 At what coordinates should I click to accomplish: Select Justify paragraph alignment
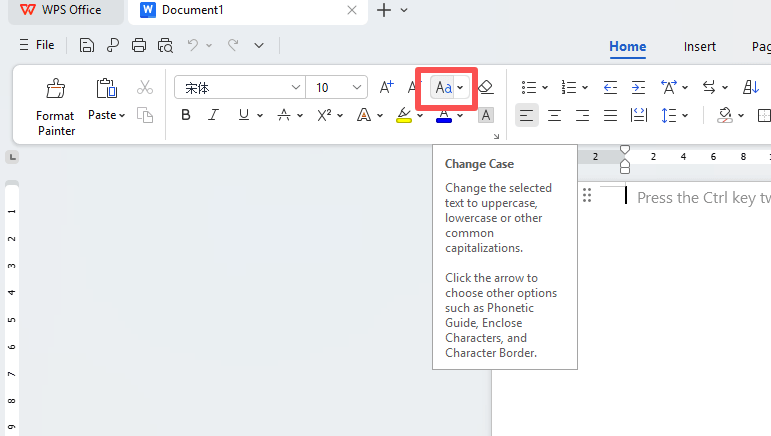610,116
